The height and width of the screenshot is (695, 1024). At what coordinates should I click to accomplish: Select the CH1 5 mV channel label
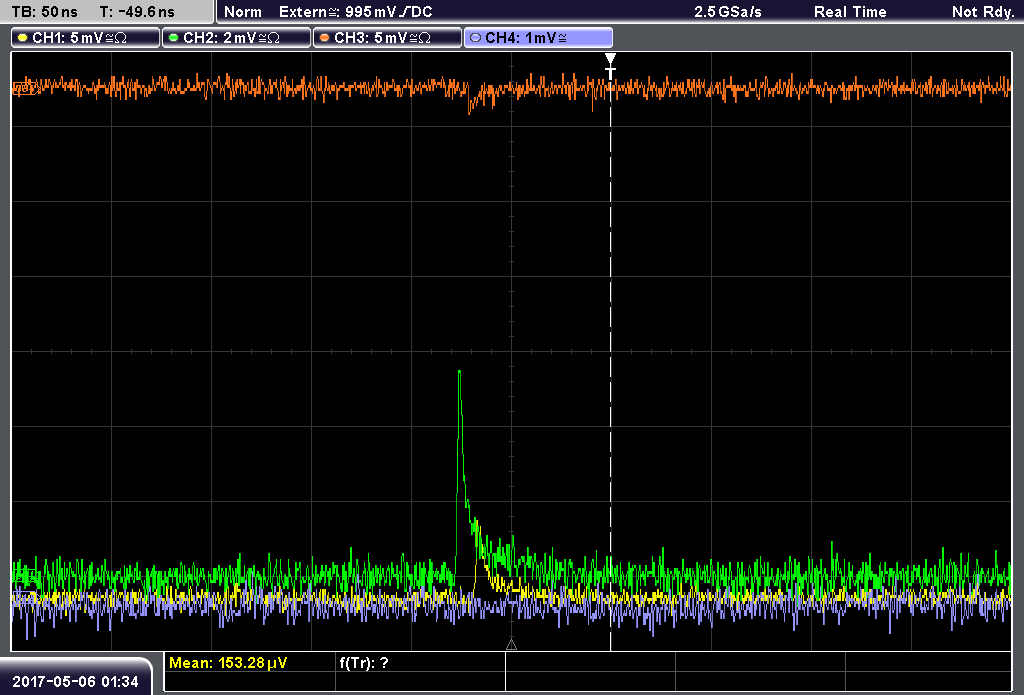[86, 38]
